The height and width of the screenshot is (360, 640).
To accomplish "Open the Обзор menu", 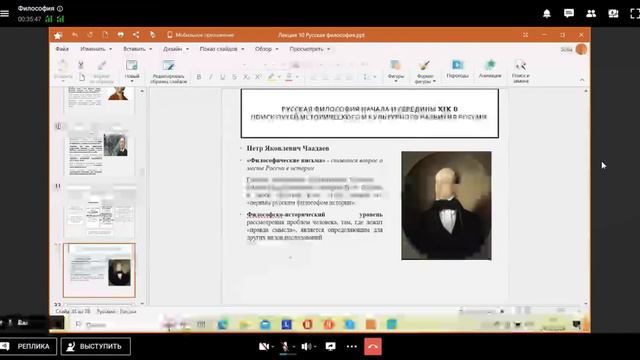I will coord(267,49).
